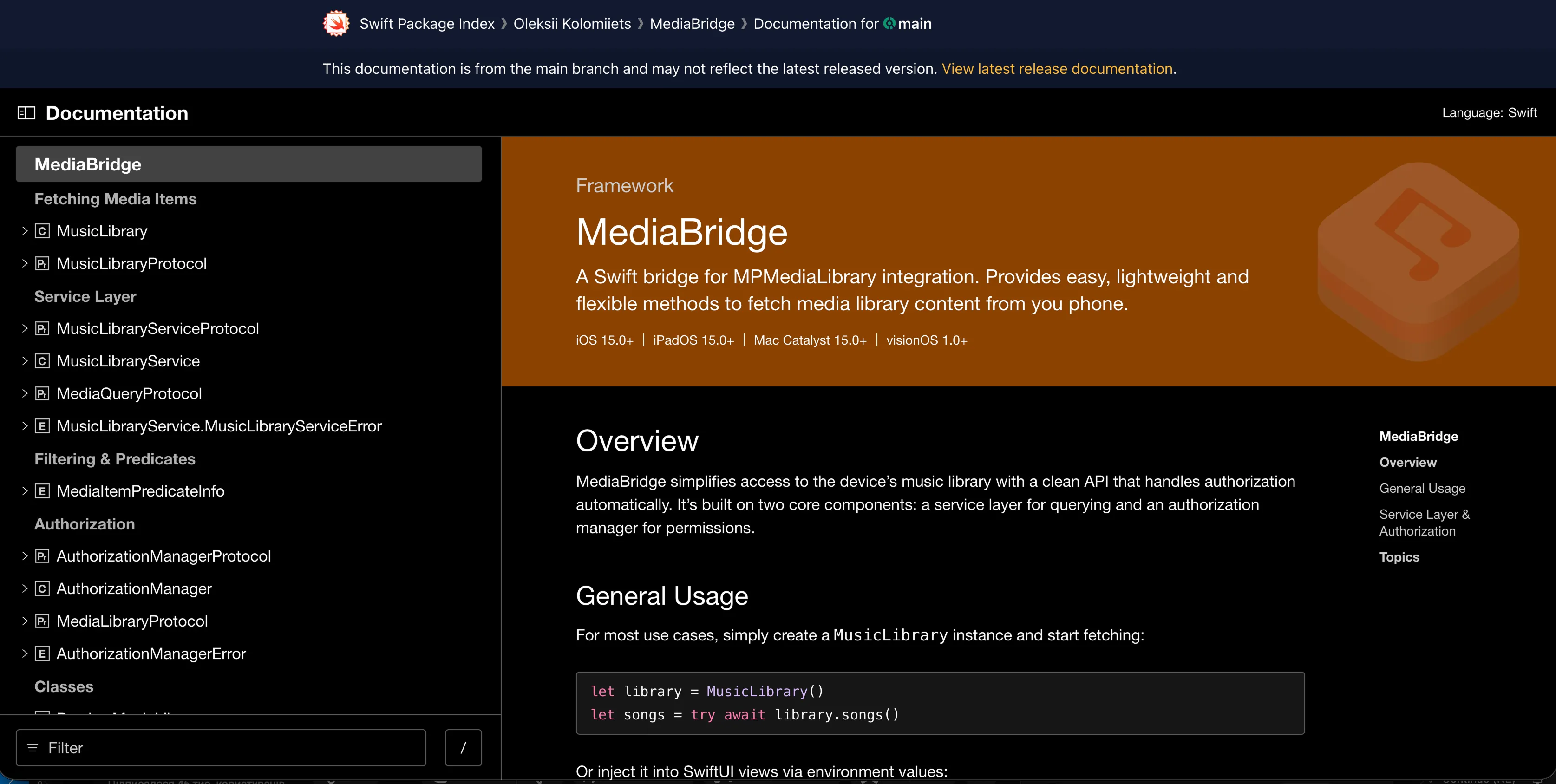Click the MusicLibraryProtocol protocol icon
Screen dimensions: 1556x784
pyautogui.click(x=42, y=264)
